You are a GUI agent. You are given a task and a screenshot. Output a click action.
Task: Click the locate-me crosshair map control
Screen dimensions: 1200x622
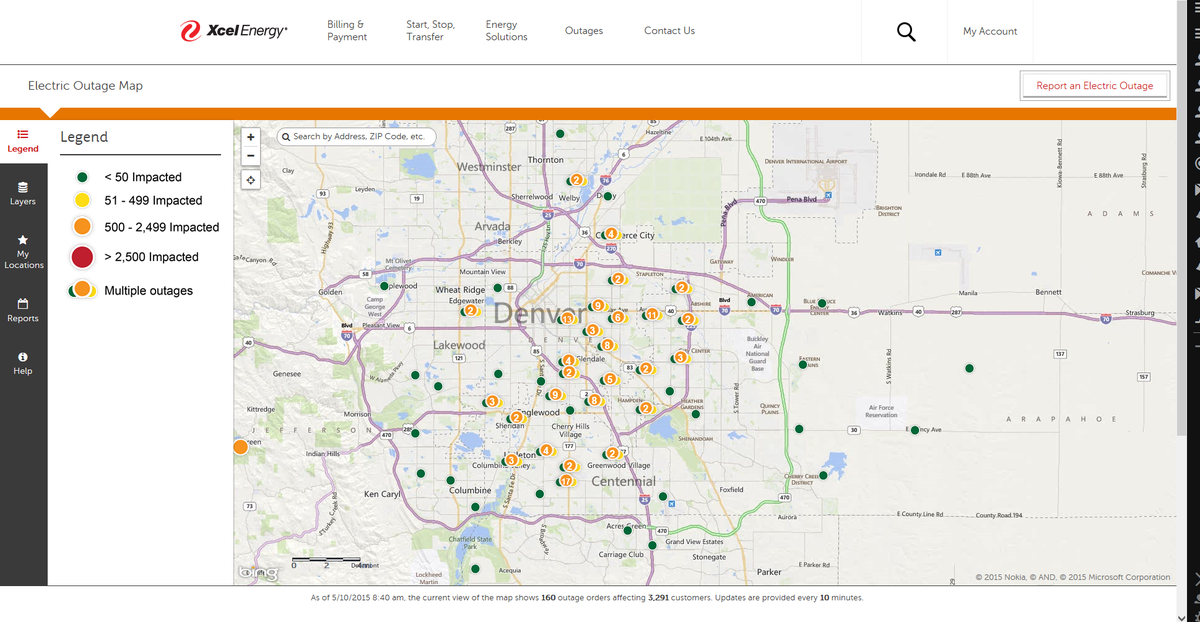tap(250, 179)
